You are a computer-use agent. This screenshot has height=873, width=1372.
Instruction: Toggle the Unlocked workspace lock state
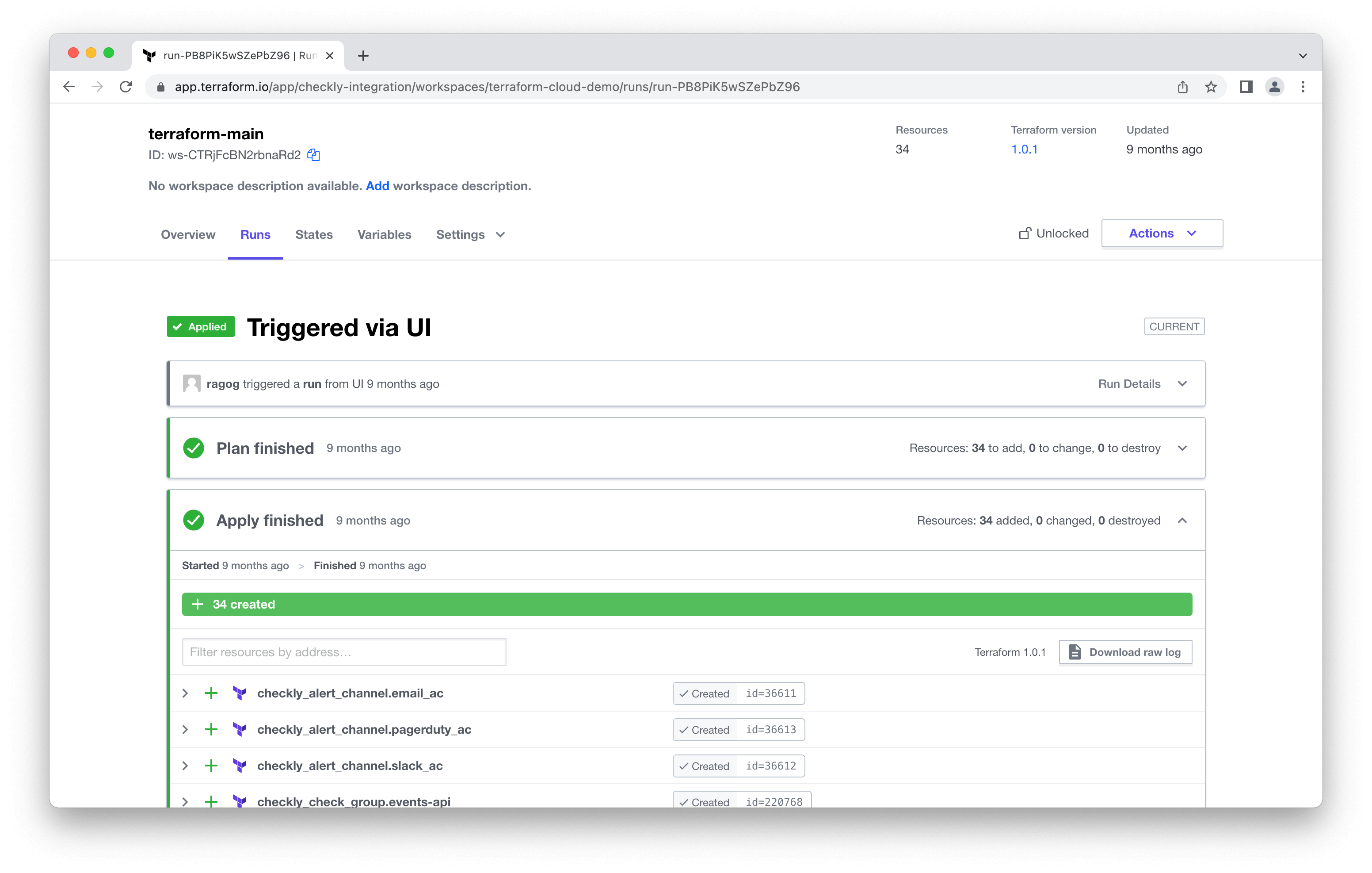pos(1051,233)
